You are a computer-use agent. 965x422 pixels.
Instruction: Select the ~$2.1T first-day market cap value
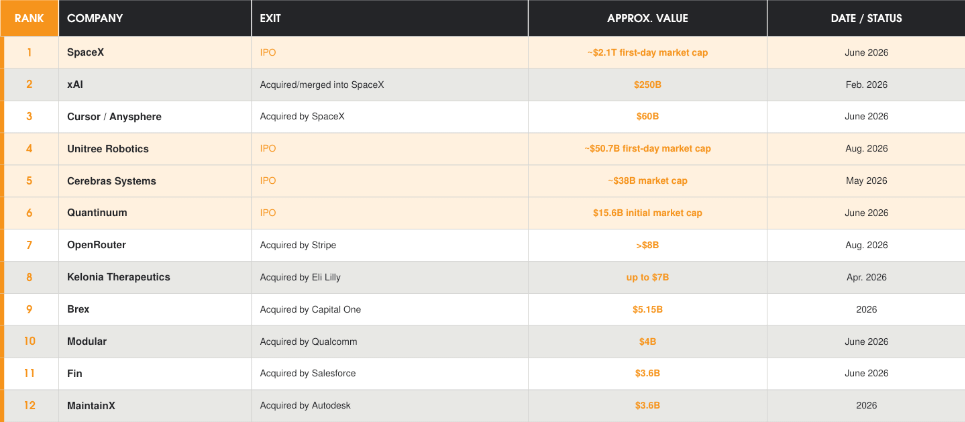pos(647,52)
